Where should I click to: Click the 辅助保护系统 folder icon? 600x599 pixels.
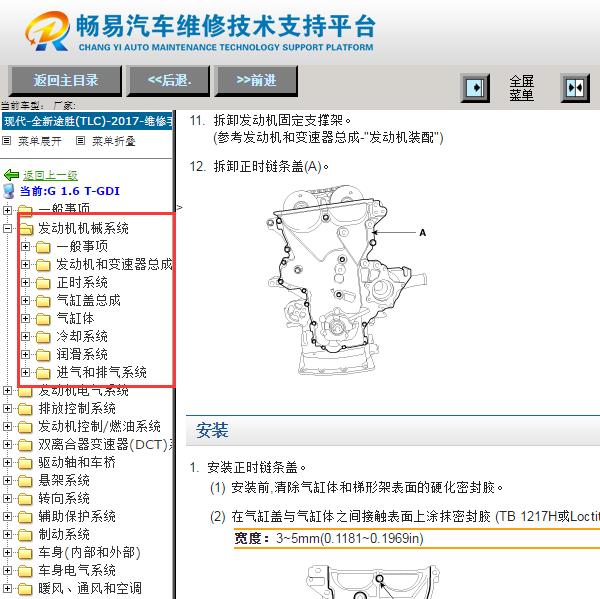point(26,517)
